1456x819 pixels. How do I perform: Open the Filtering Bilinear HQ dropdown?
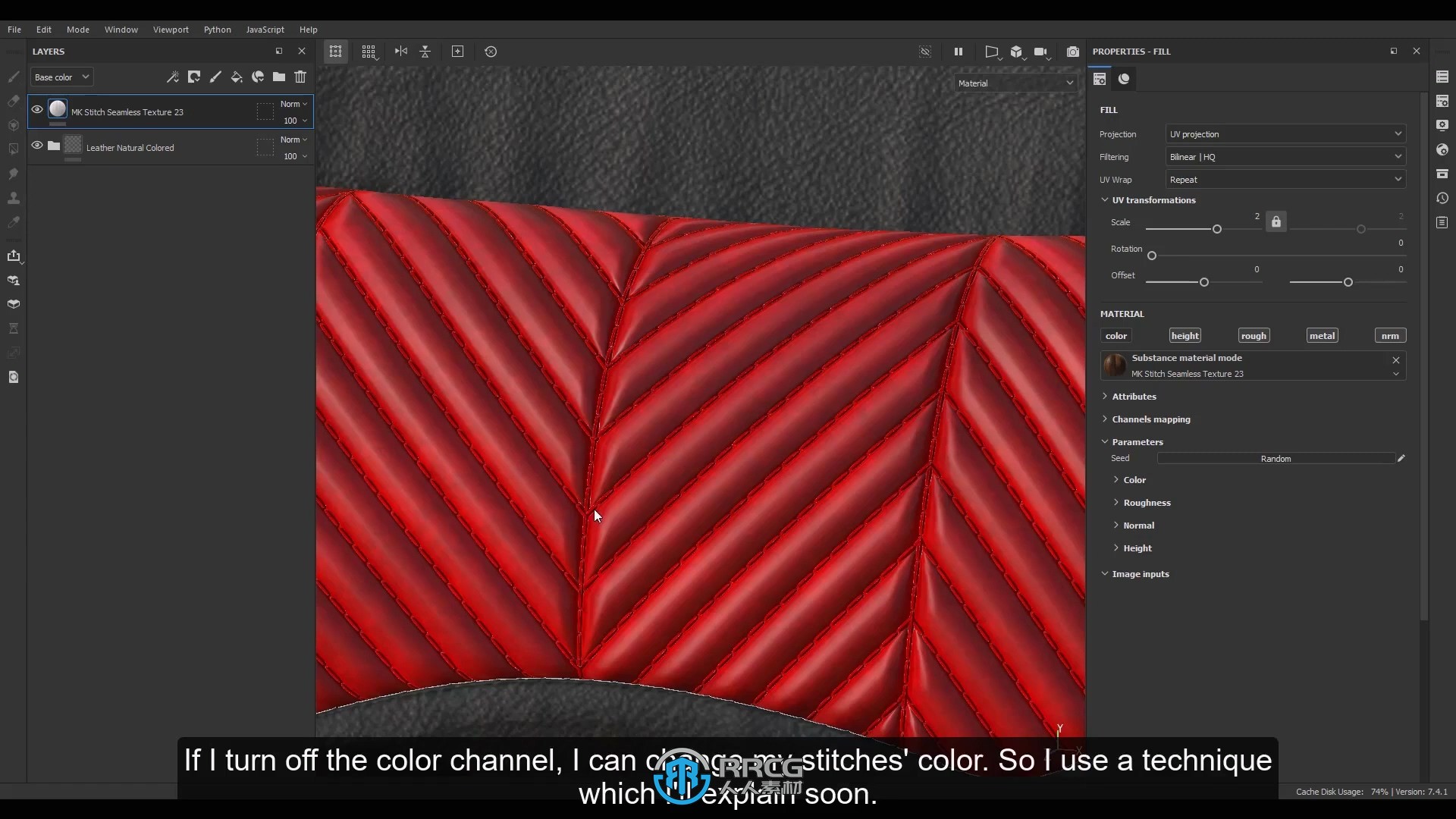tap(1285, 157)
